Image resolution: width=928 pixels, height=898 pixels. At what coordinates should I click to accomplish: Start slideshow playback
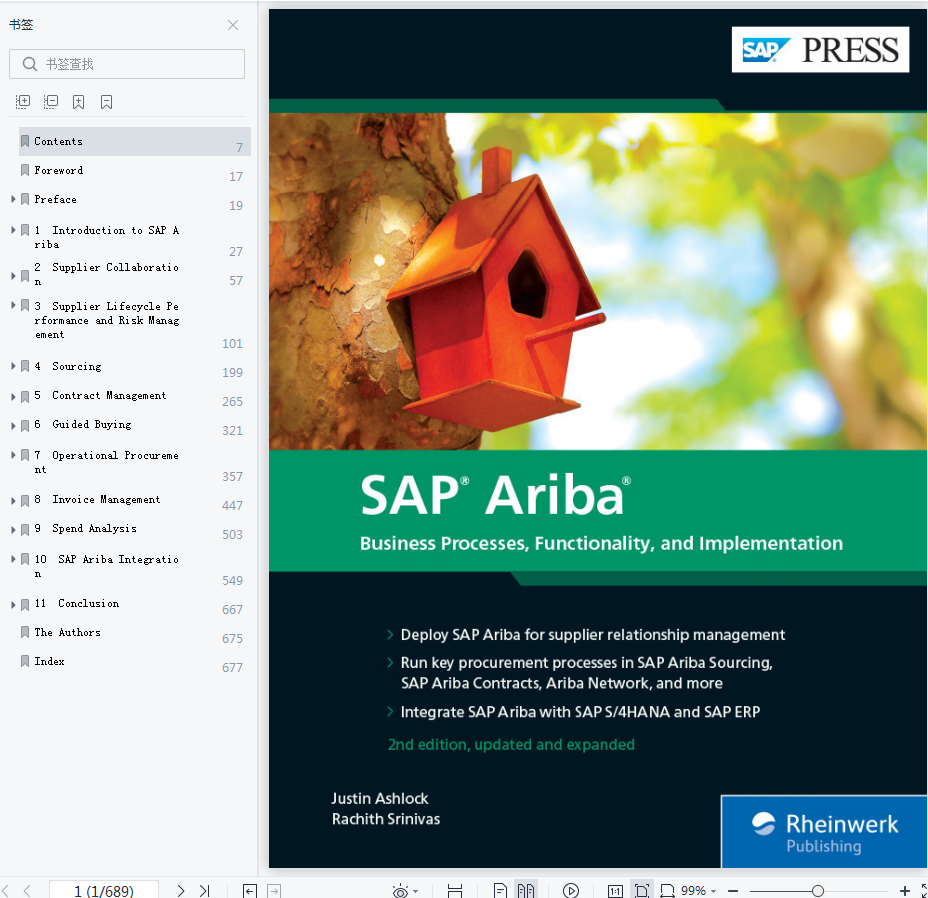tap(571, 890)
